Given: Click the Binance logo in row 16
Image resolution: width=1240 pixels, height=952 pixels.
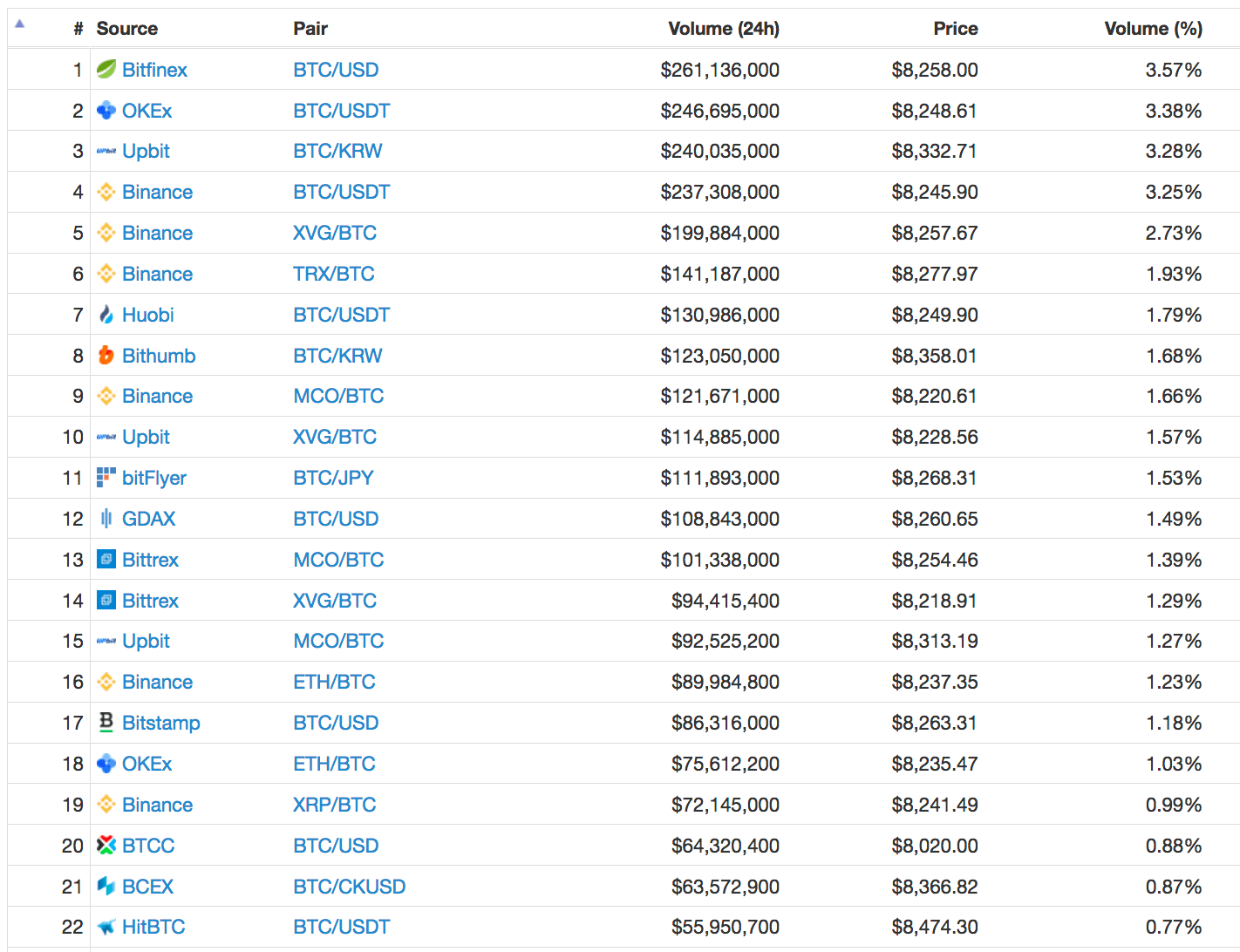Looking at the screenshot, I should coord(106,682).
